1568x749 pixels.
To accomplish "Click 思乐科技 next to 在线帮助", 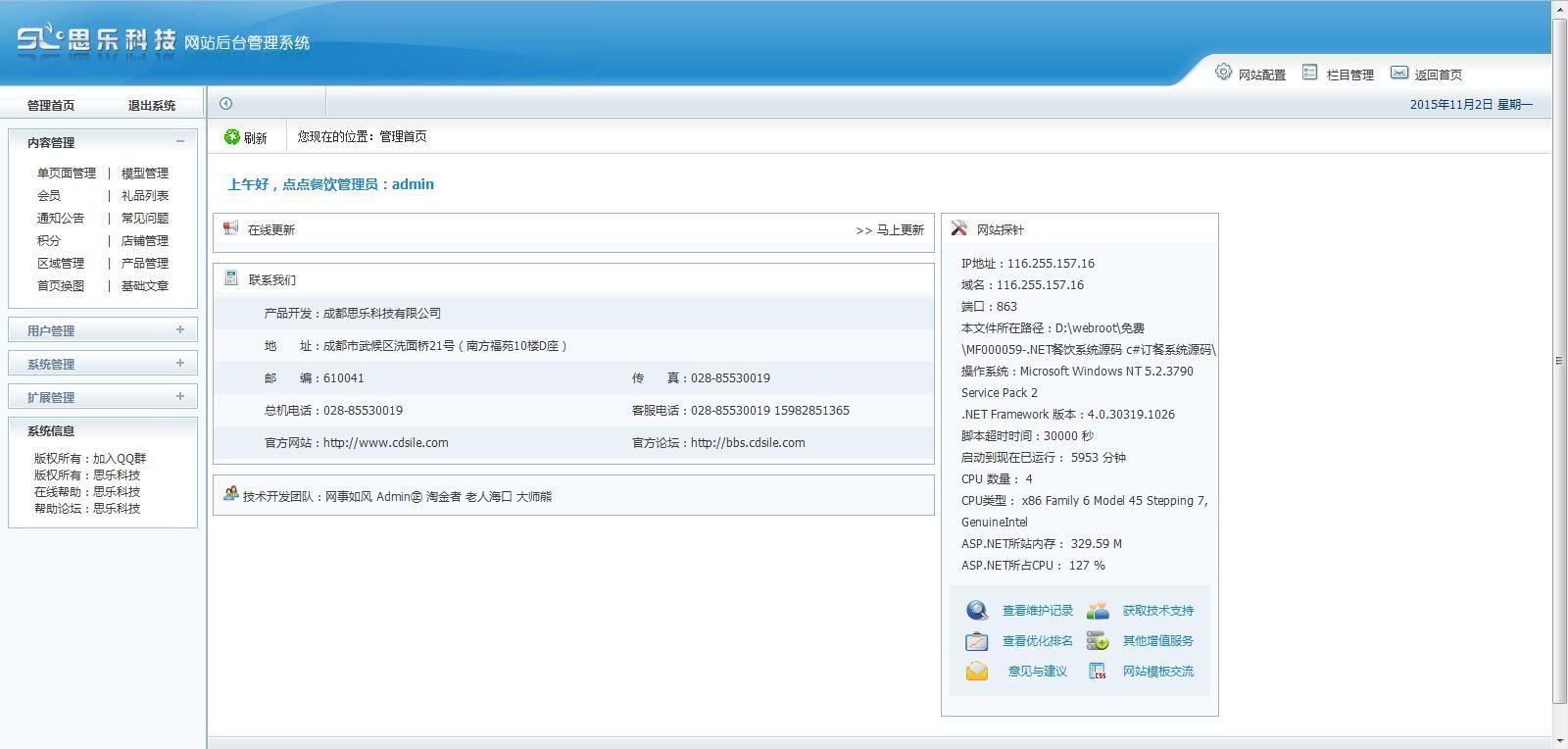I will [x=117, y=491].
